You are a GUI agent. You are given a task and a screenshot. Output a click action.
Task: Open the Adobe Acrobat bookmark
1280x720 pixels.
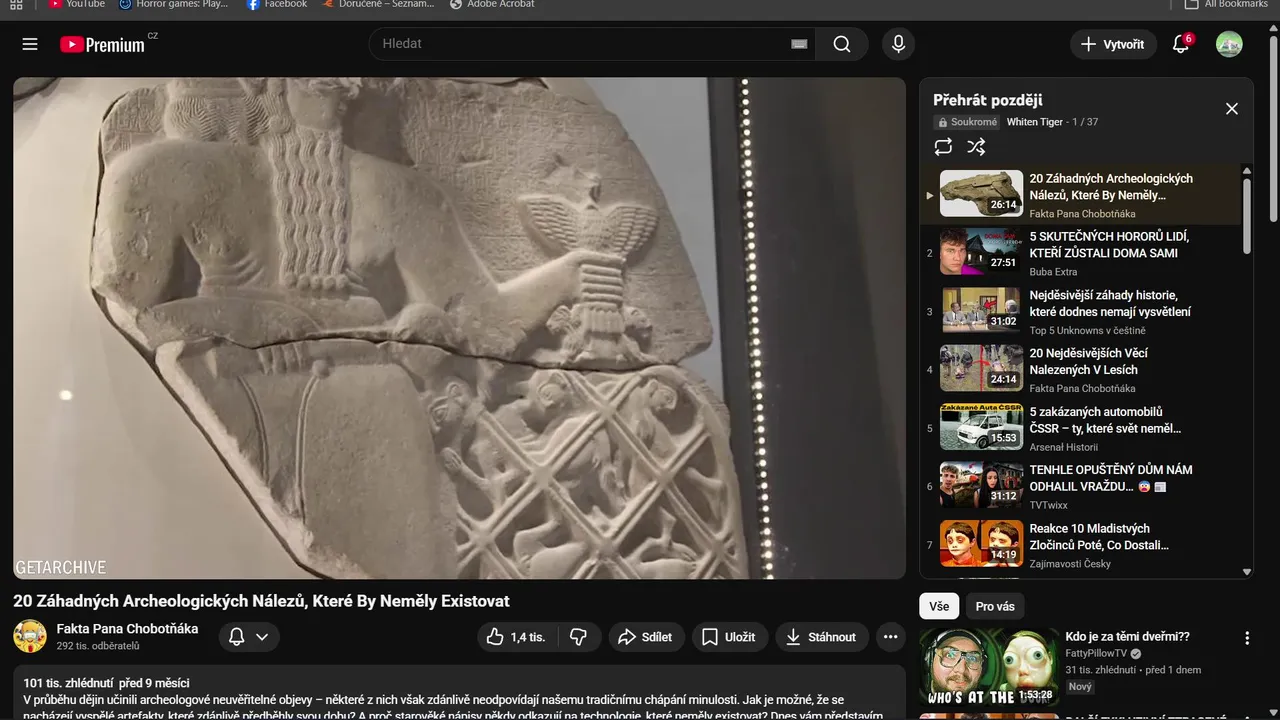pos(492,4)
